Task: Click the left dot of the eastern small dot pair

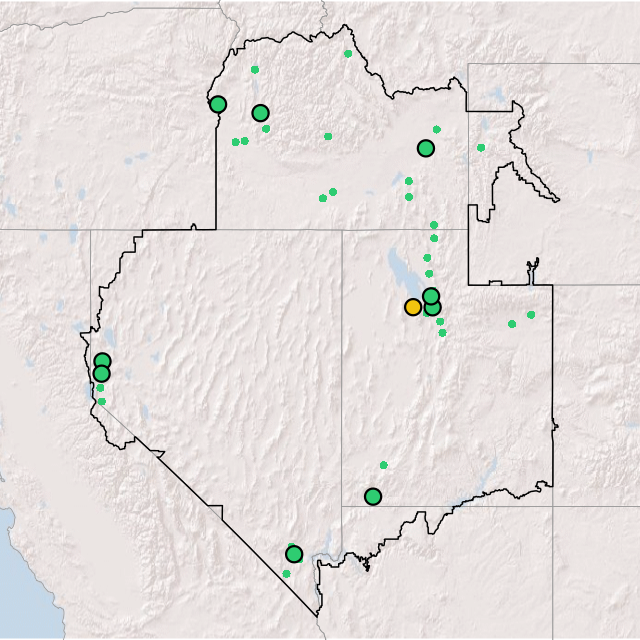Action: coord(512,324)
